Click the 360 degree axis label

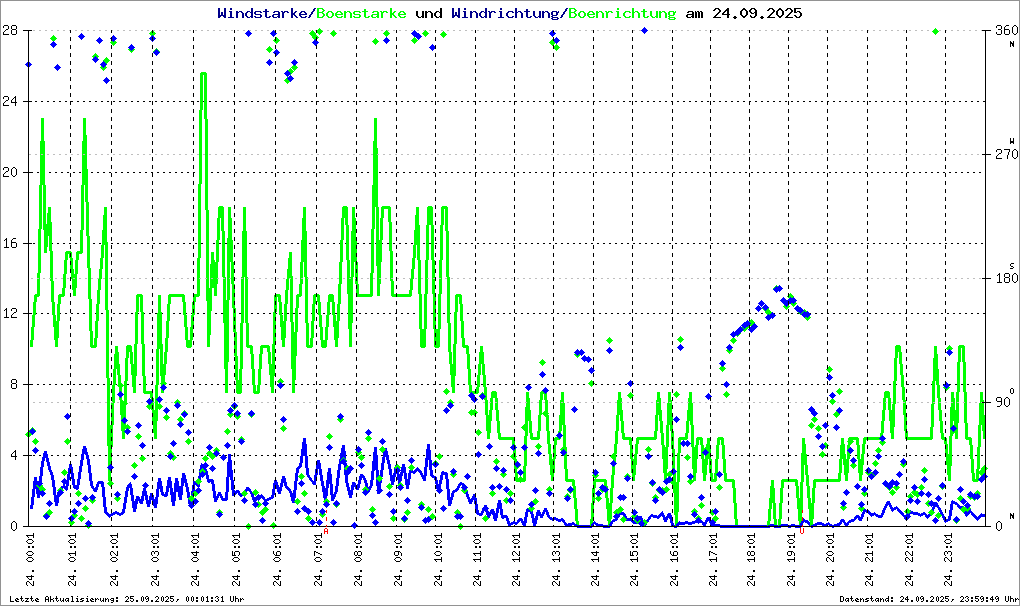[1007, 30]
